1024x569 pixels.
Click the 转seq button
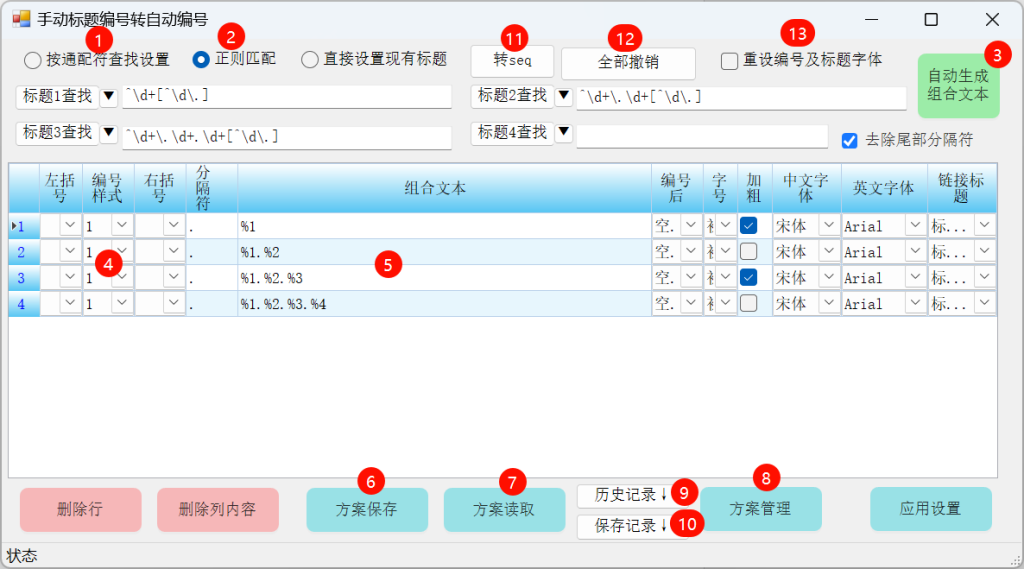coord(513,61)
